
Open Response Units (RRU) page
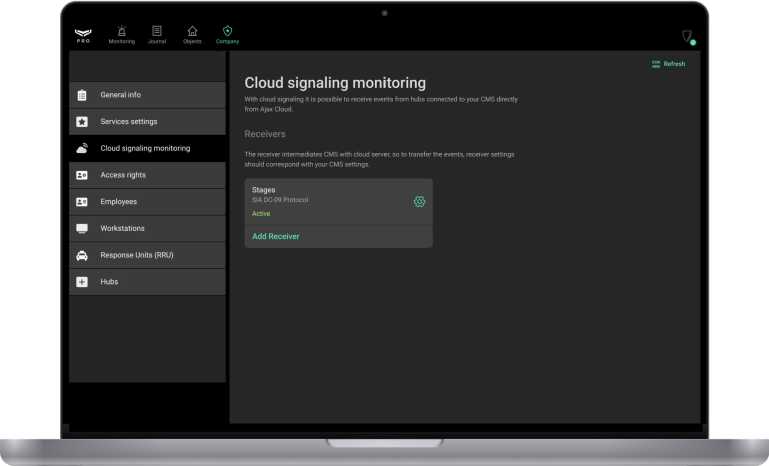[x=136, y=255]
